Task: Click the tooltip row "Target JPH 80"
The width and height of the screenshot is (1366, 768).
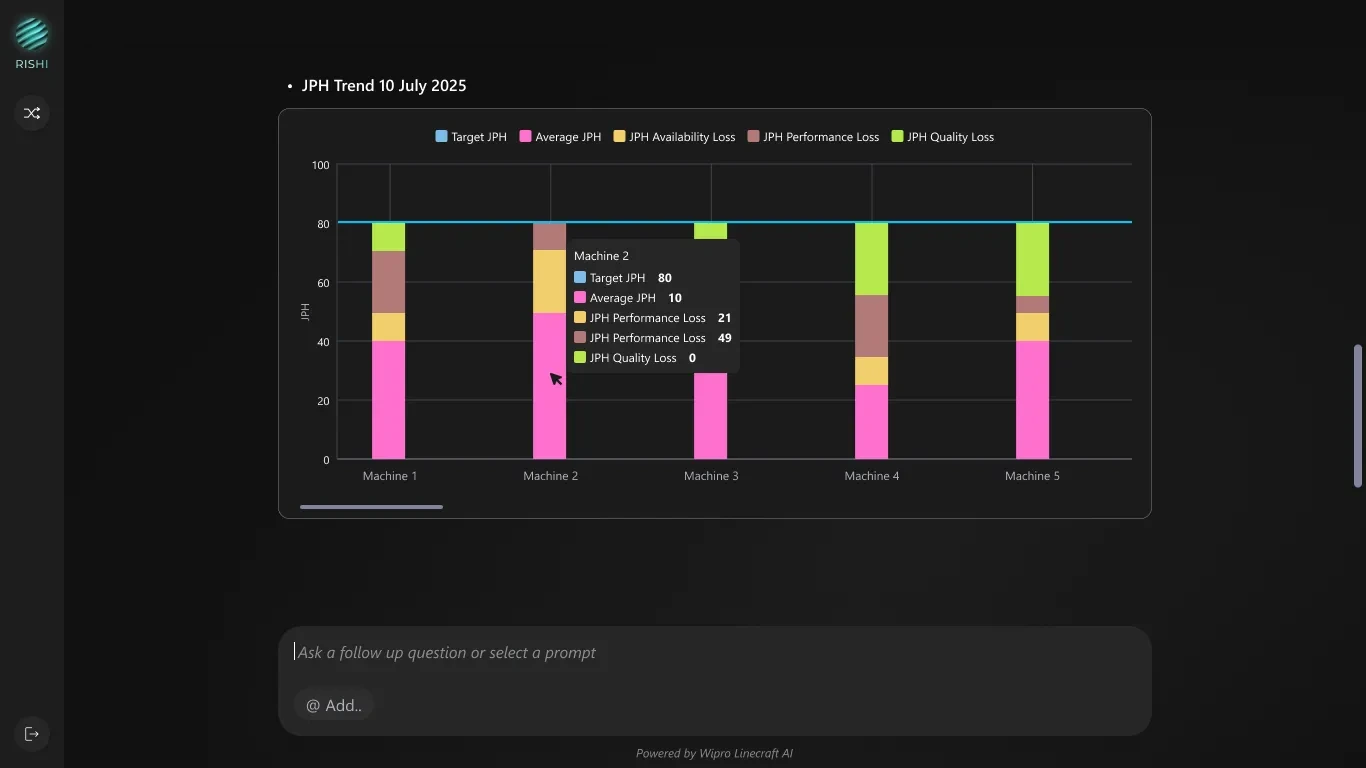Action: [x=623, y=278]
